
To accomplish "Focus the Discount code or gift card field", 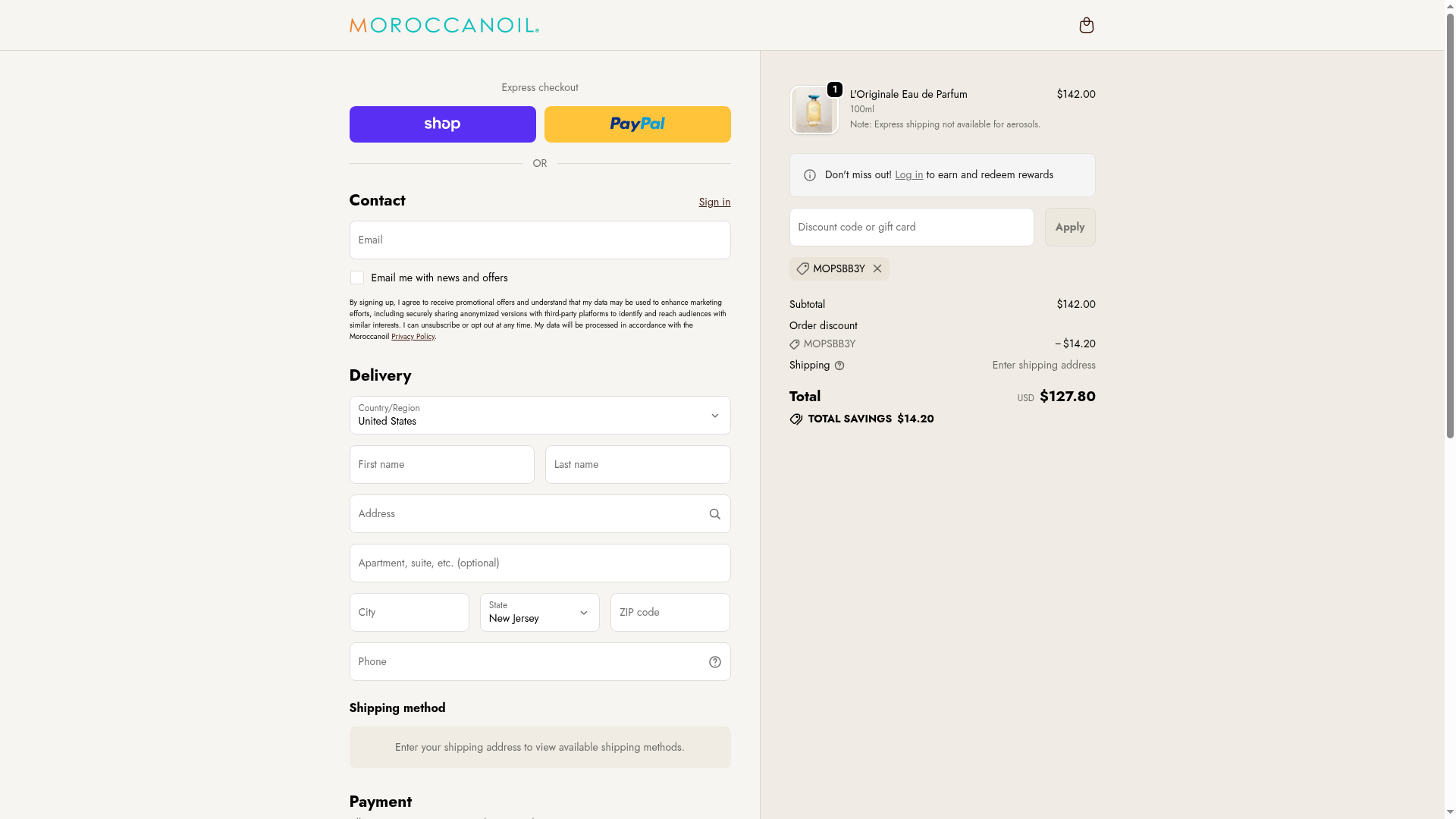I will click(x=911, y=227).
